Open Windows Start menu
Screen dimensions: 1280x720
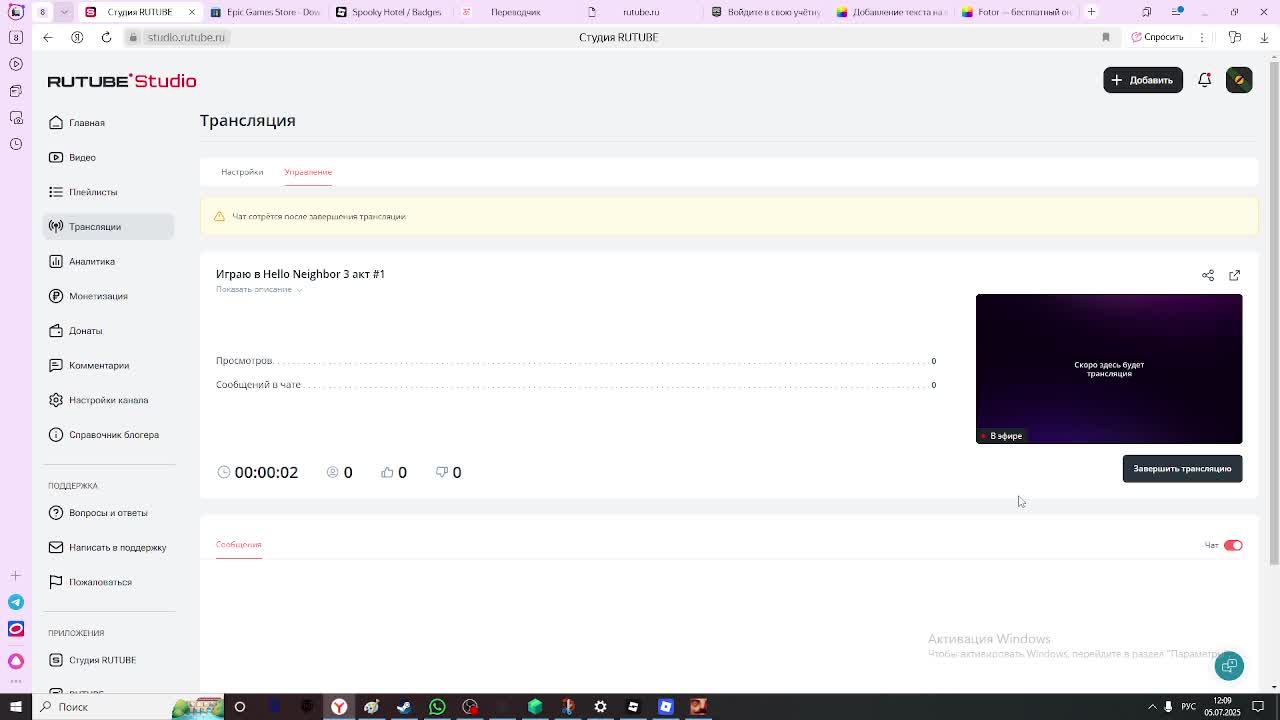pyautogui.click(x=15, y=707)
